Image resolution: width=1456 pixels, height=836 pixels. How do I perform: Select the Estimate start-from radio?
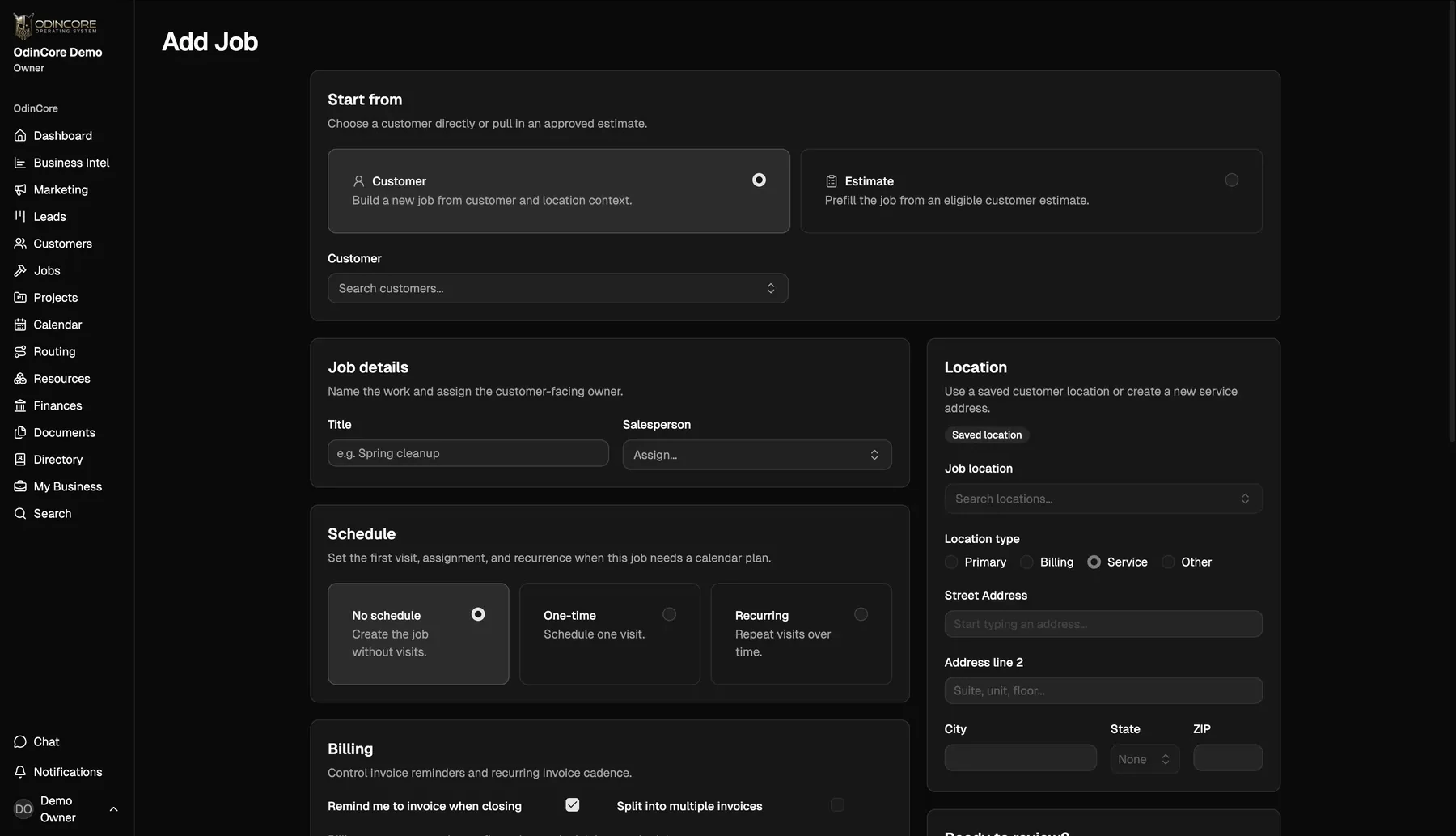(x=1231, y=180)
